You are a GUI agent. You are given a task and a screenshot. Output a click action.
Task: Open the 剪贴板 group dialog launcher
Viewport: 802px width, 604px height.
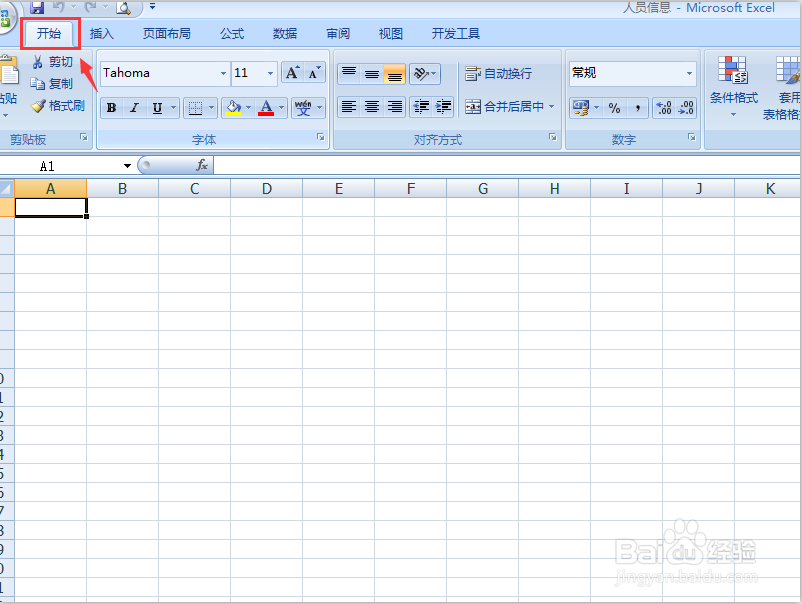tap(84, 137)
